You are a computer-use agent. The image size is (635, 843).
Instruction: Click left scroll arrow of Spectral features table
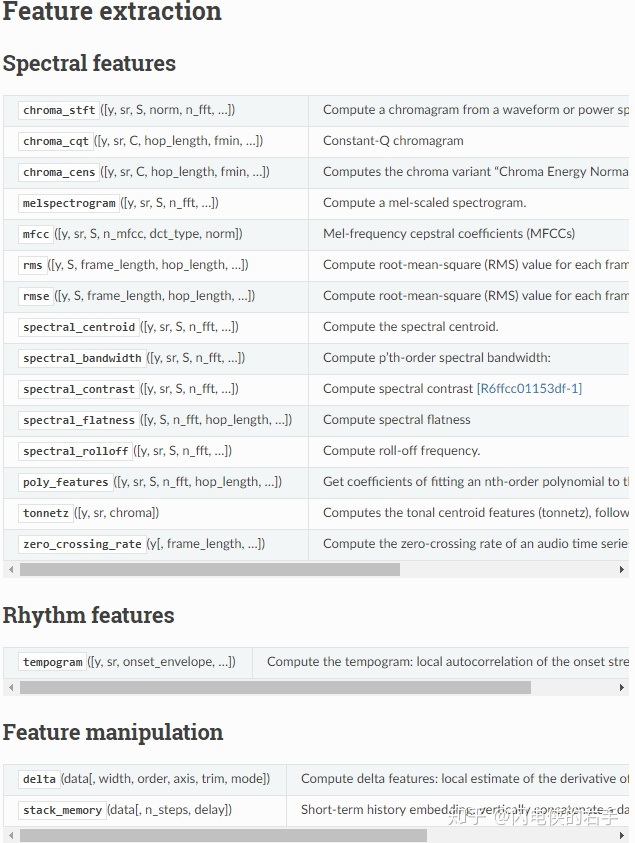(x=11, y=569)
